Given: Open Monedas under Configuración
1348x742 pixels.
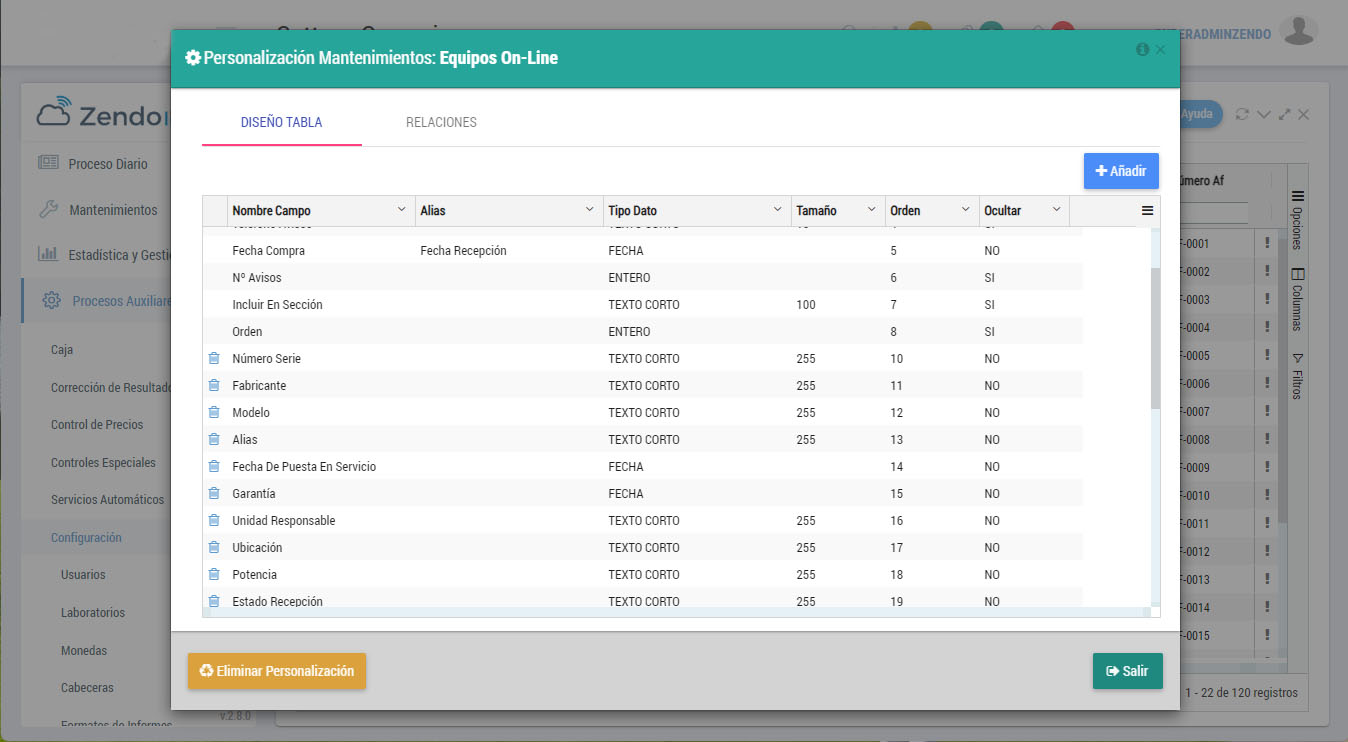Looking at the screenshot, I should (84, 650).
